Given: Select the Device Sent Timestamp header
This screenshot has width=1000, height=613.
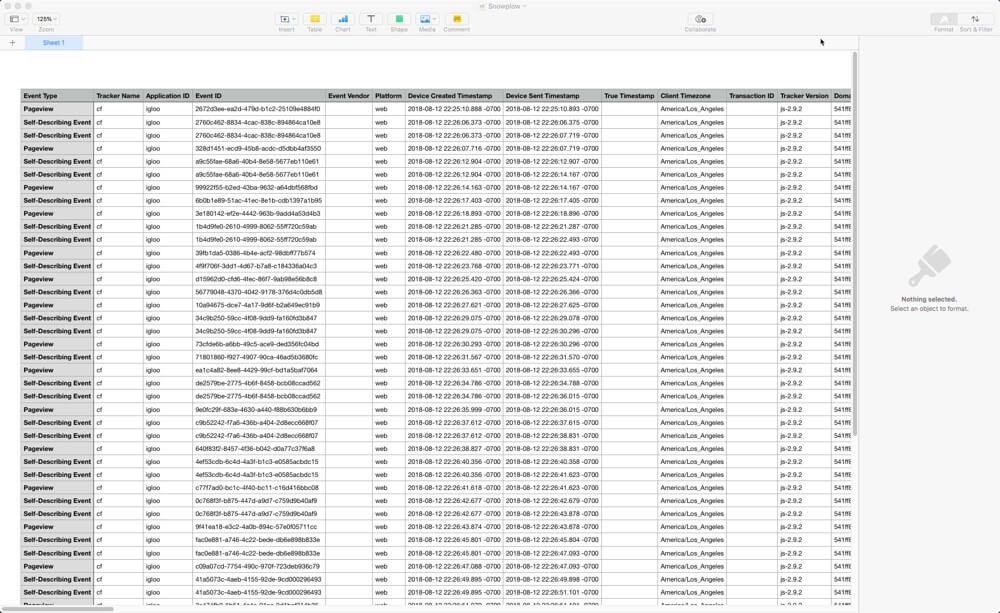Looking at the screenshot, I should [552, 96].
